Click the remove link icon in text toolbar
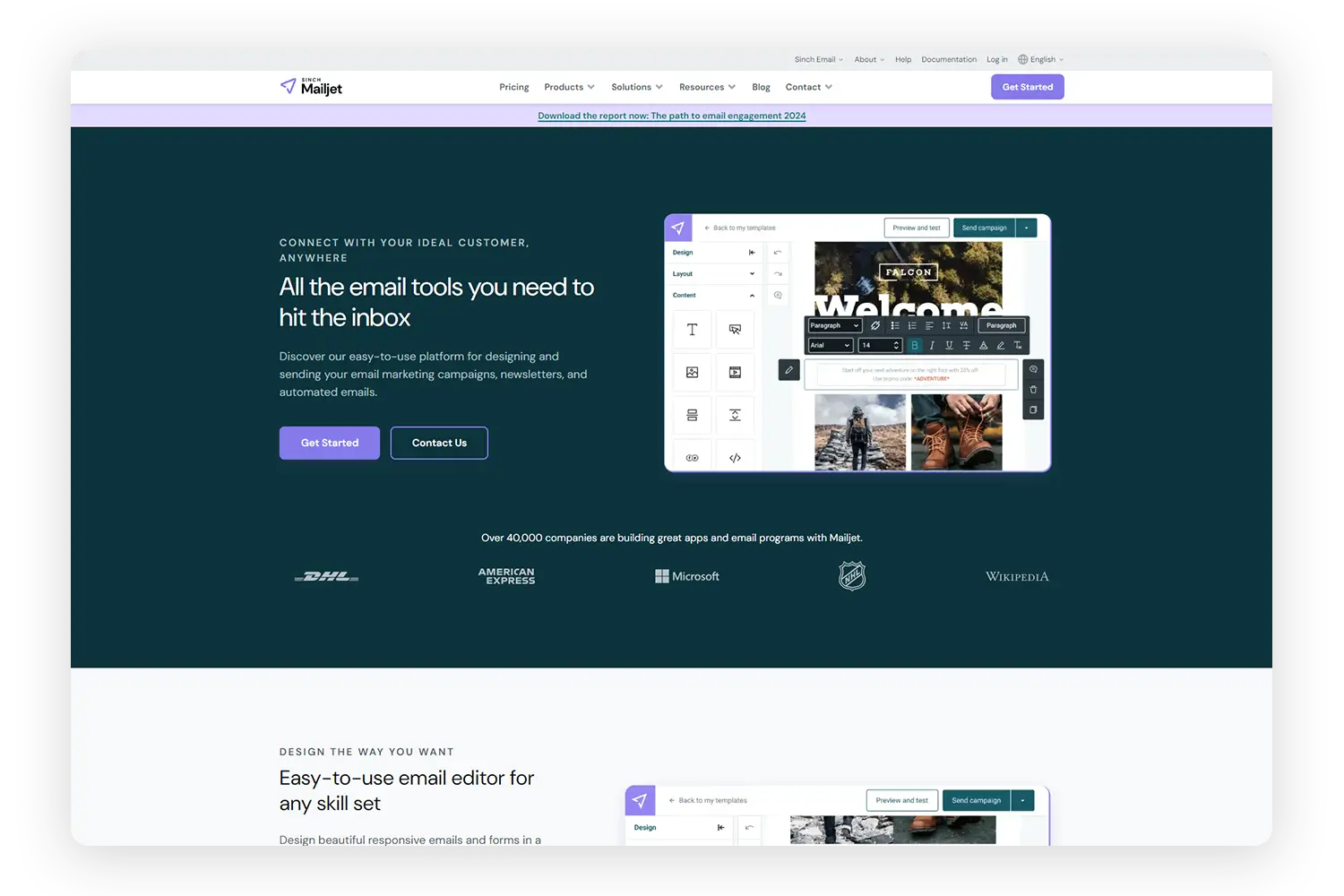 (875, 325)
